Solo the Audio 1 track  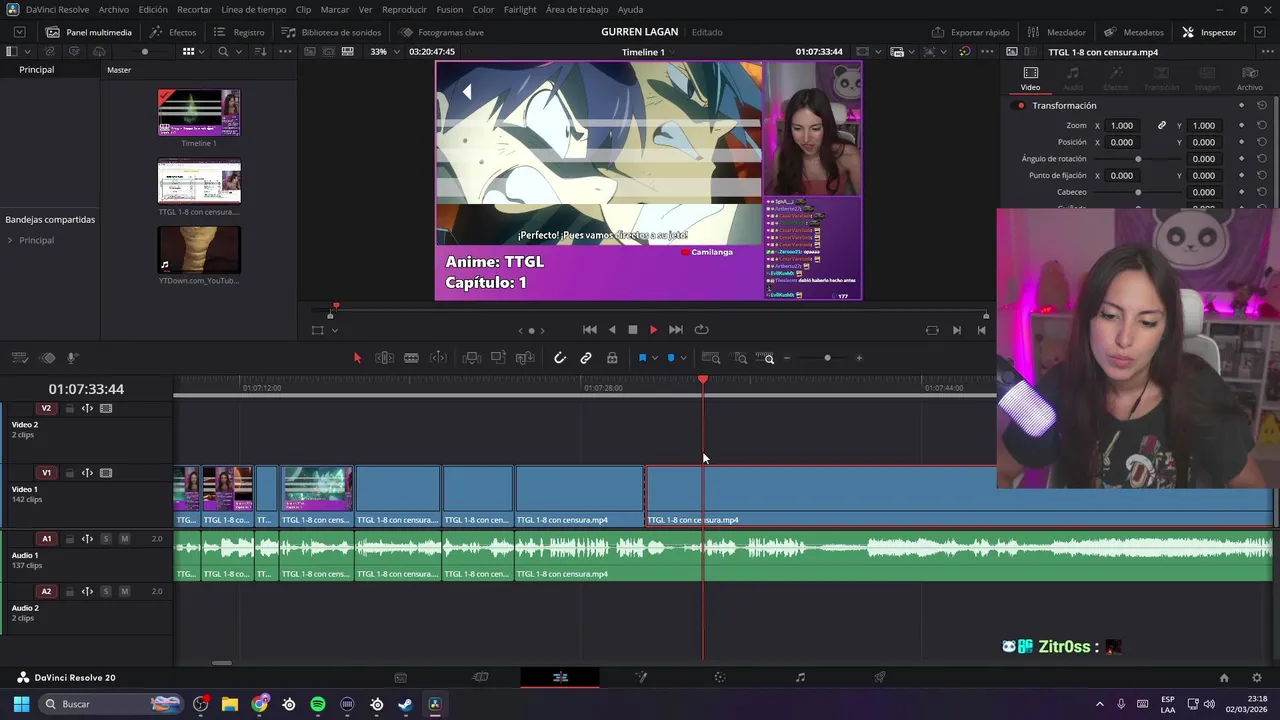(x=105, y=539)
